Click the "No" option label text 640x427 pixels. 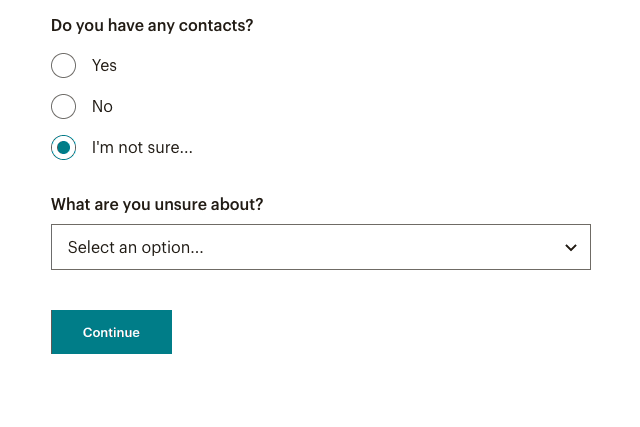pyautogui.click(x=102, y=107)
